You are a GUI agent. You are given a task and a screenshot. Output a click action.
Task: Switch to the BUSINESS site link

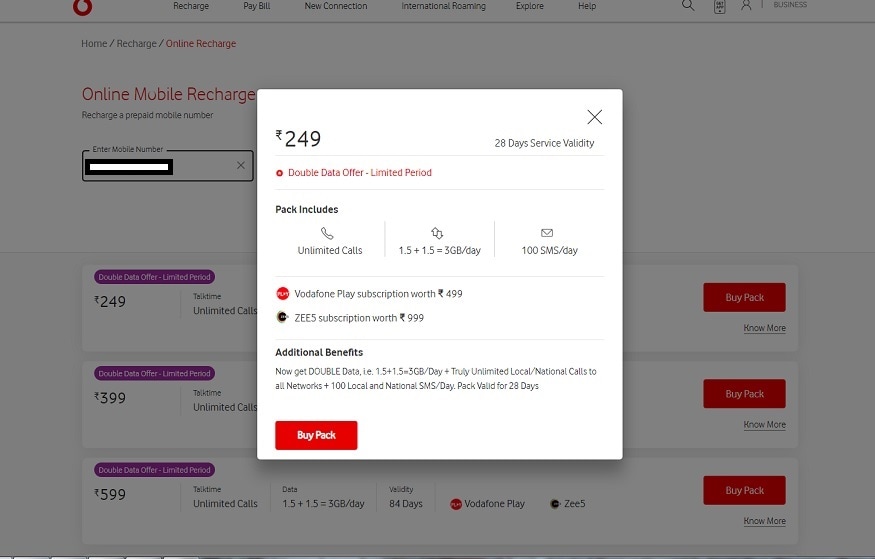[x=790, y=4]
